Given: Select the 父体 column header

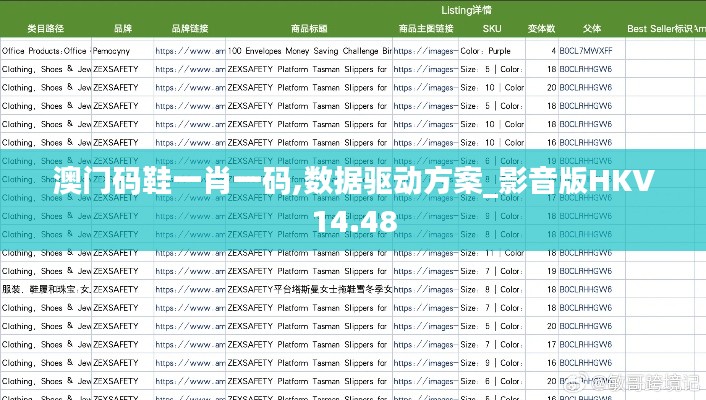Looking at the screenshot, I should coord(592,29).
